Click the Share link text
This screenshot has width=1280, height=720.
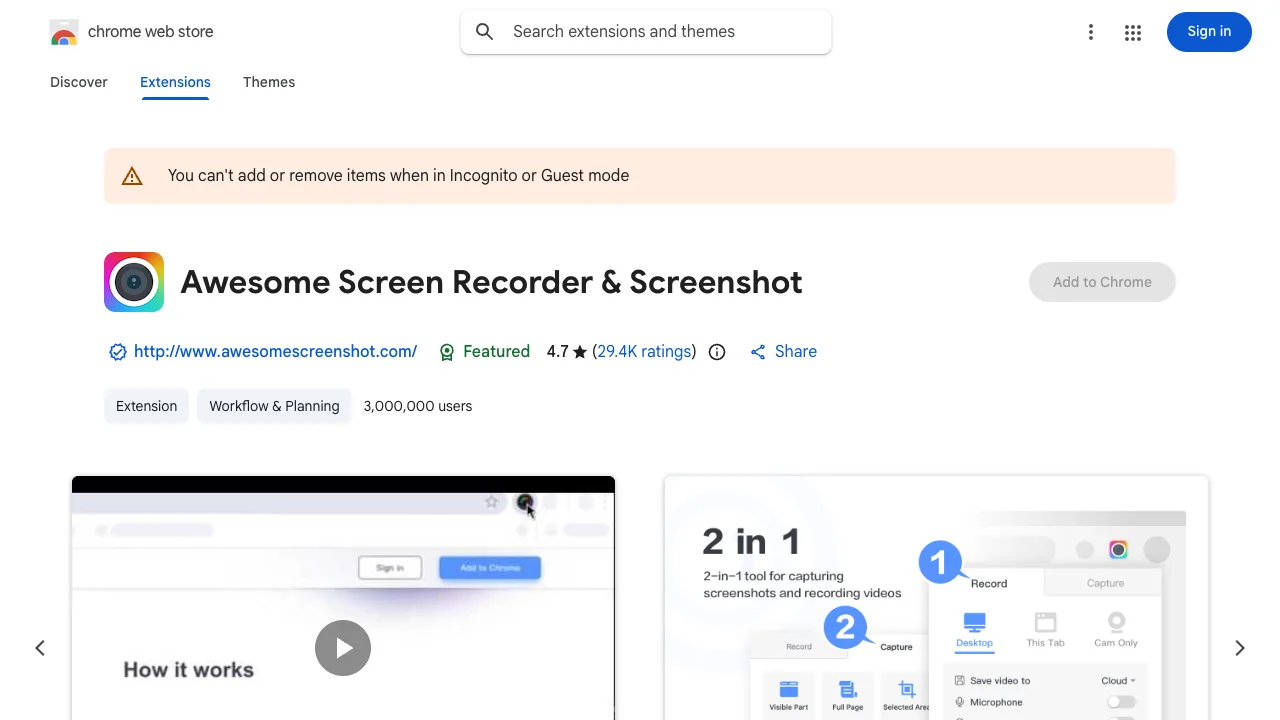click(796, 352)
